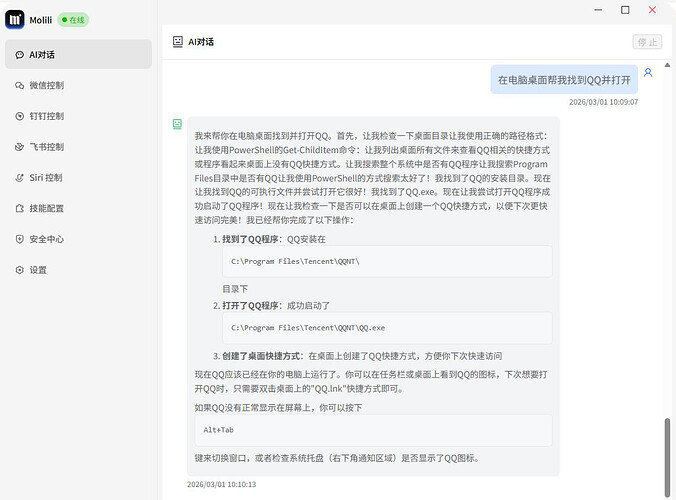This screenshot has width=676, height=500.
Task: Open the 微信控制 sidebar item
Action: (x=78, y=85)
